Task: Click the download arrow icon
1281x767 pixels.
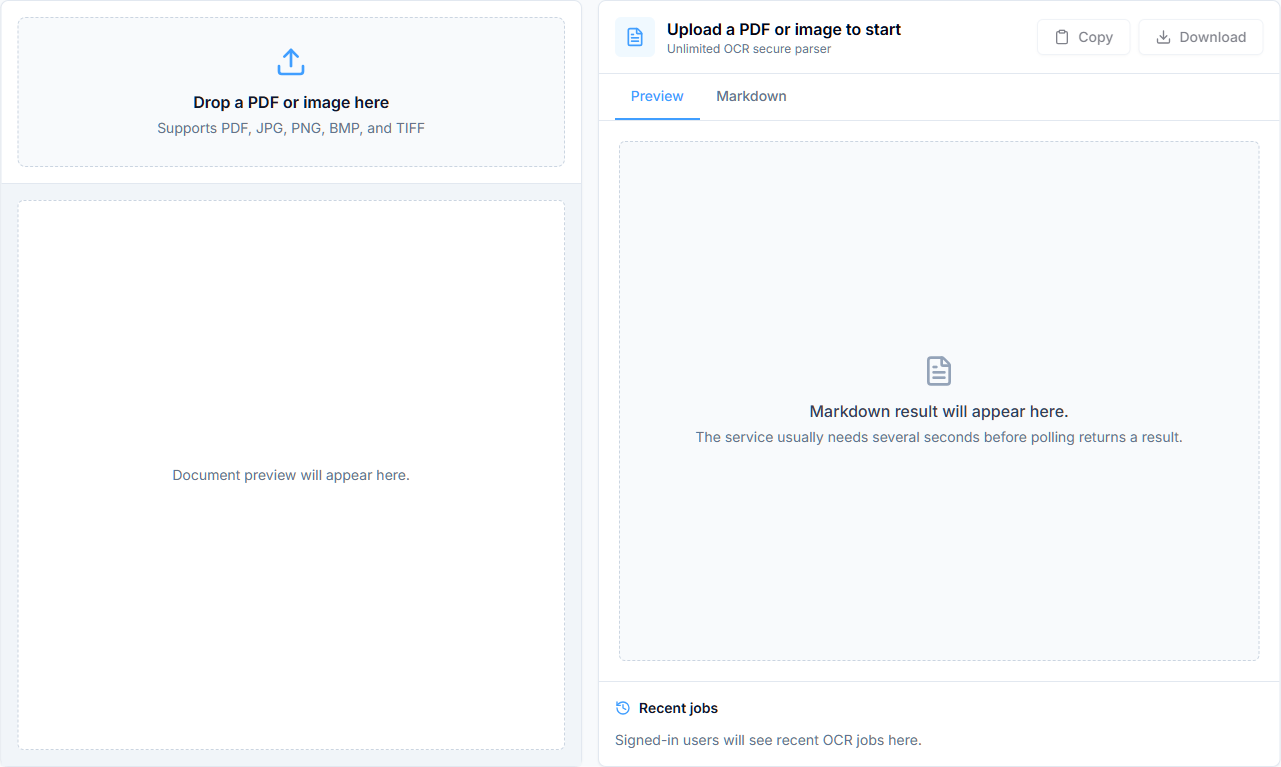Action: click(x=1163, y=37)
